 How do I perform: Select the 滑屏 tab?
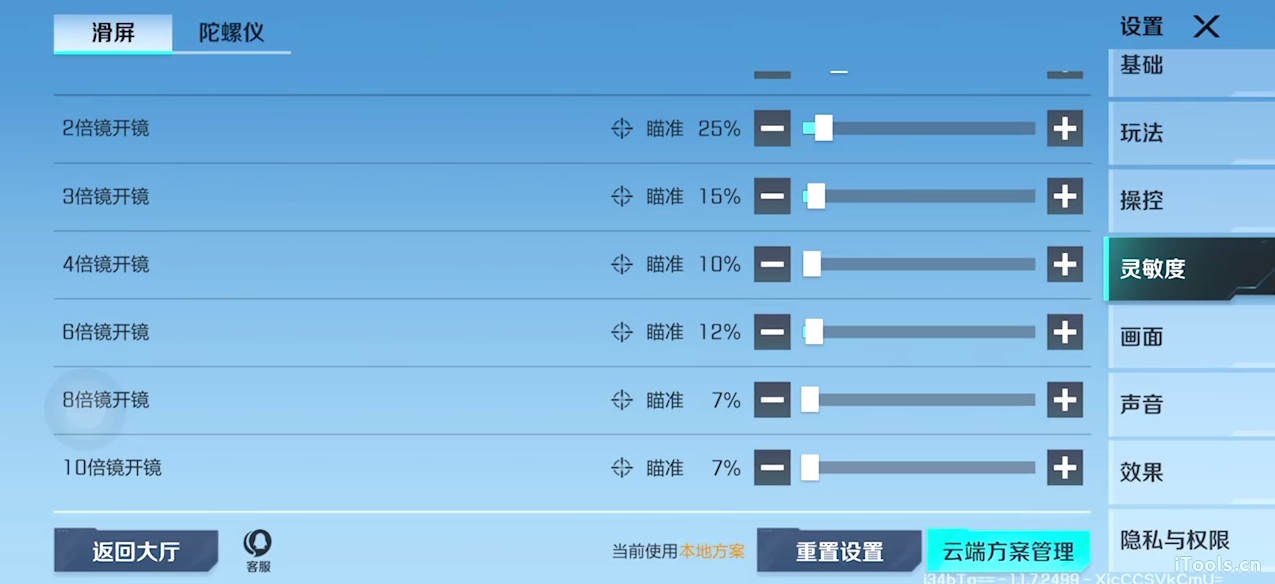[x=113, y=32]
